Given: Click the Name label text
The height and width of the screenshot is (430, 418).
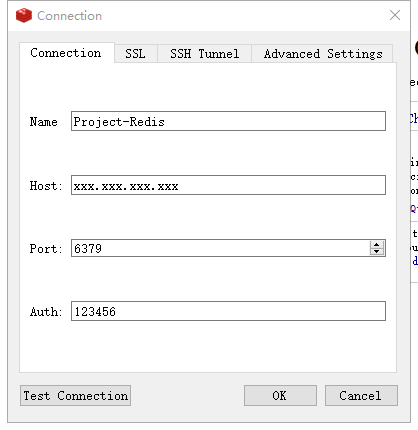Looking at the screenshot, I should pos(43,122).
